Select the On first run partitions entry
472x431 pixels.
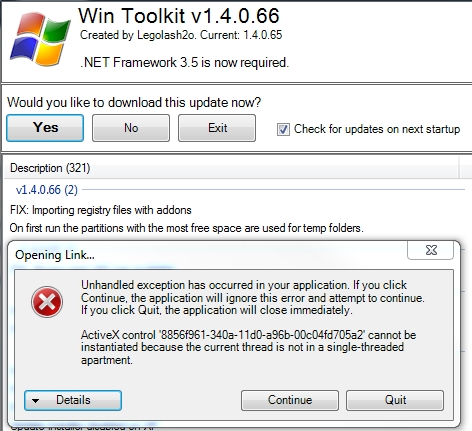coord(186,228)
